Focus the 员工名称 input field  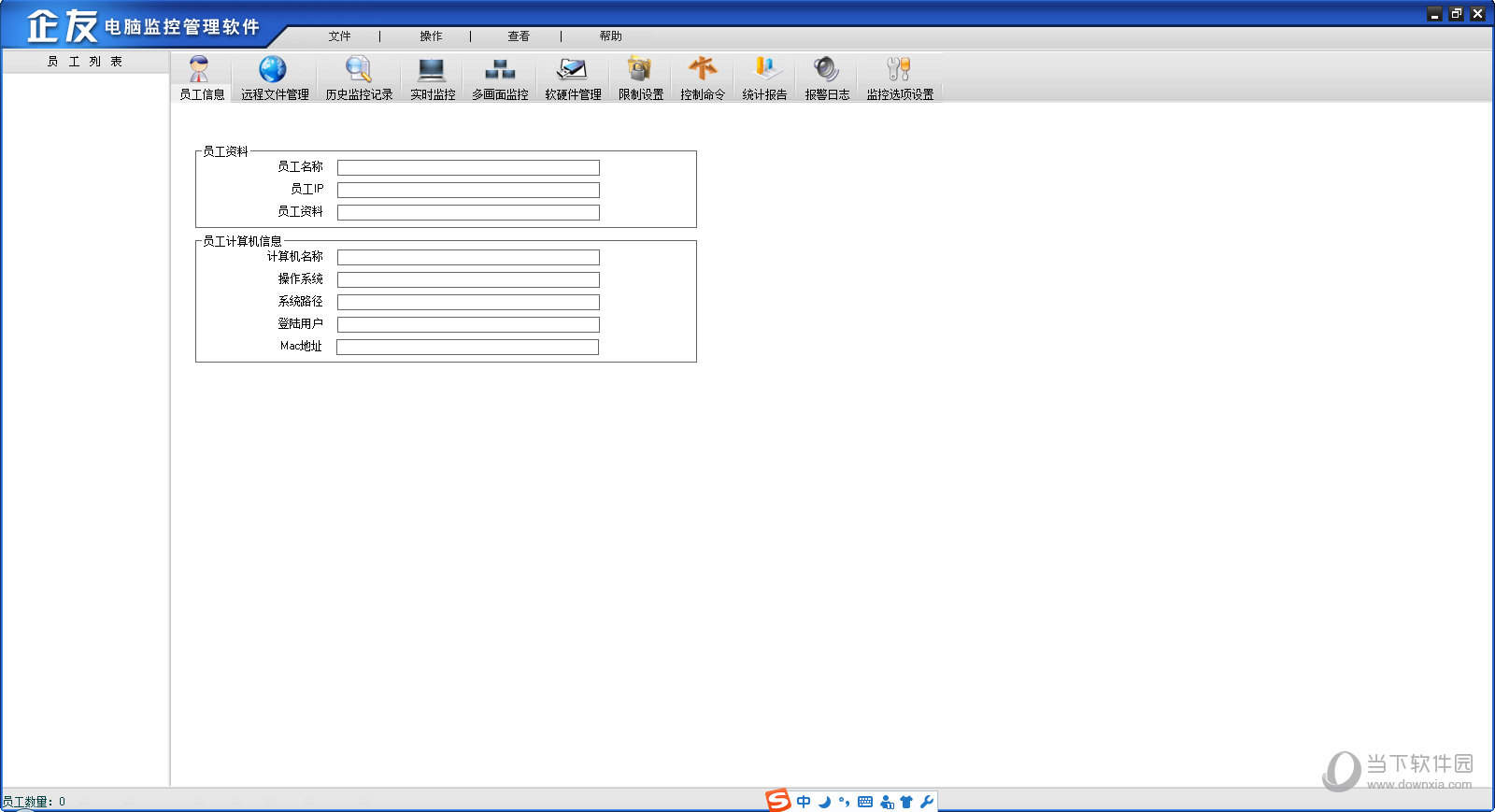468,167
